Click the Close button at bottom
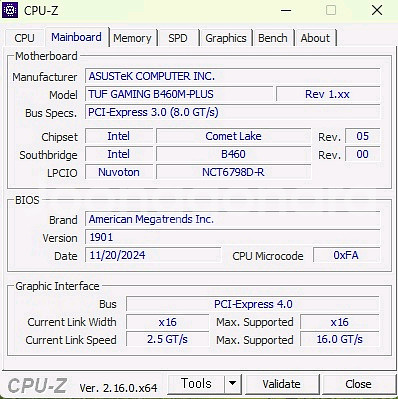The image size is (398, 399). 358,384
